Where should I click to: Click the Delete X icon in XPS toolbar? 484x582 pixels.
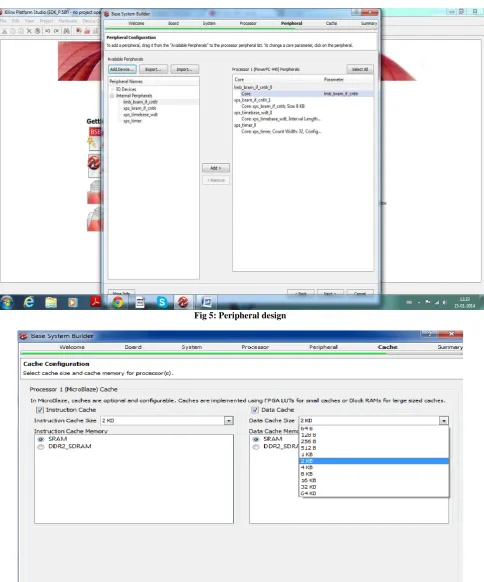coord(29,31)
